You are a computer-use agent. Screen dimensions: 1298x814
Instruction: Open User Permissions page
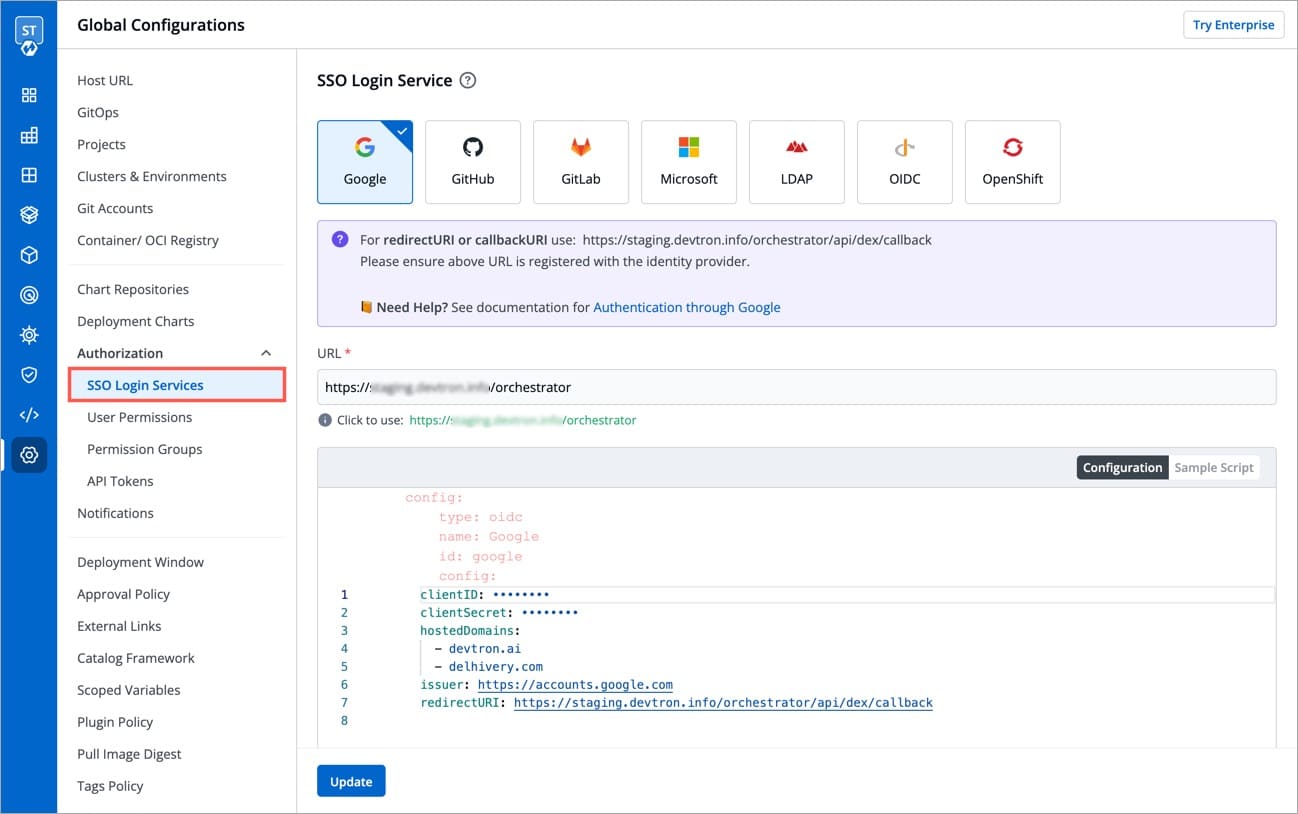click(140, 417)
